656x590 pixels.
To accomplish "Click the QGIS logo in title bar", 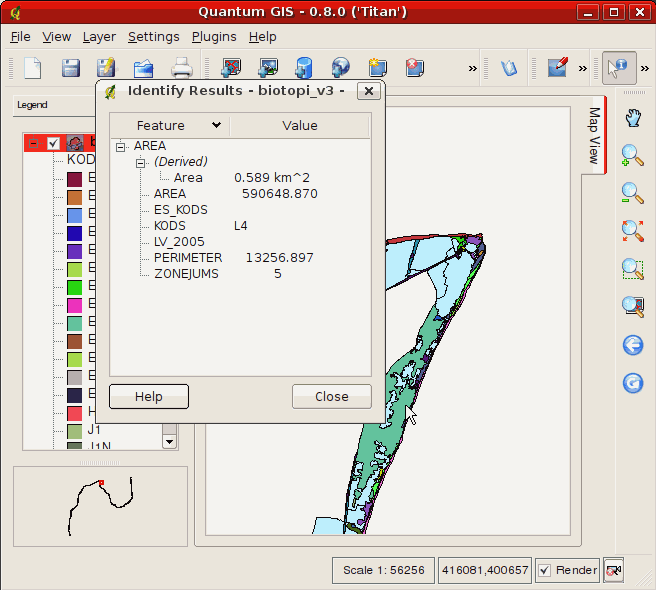I will click(15, 12).
